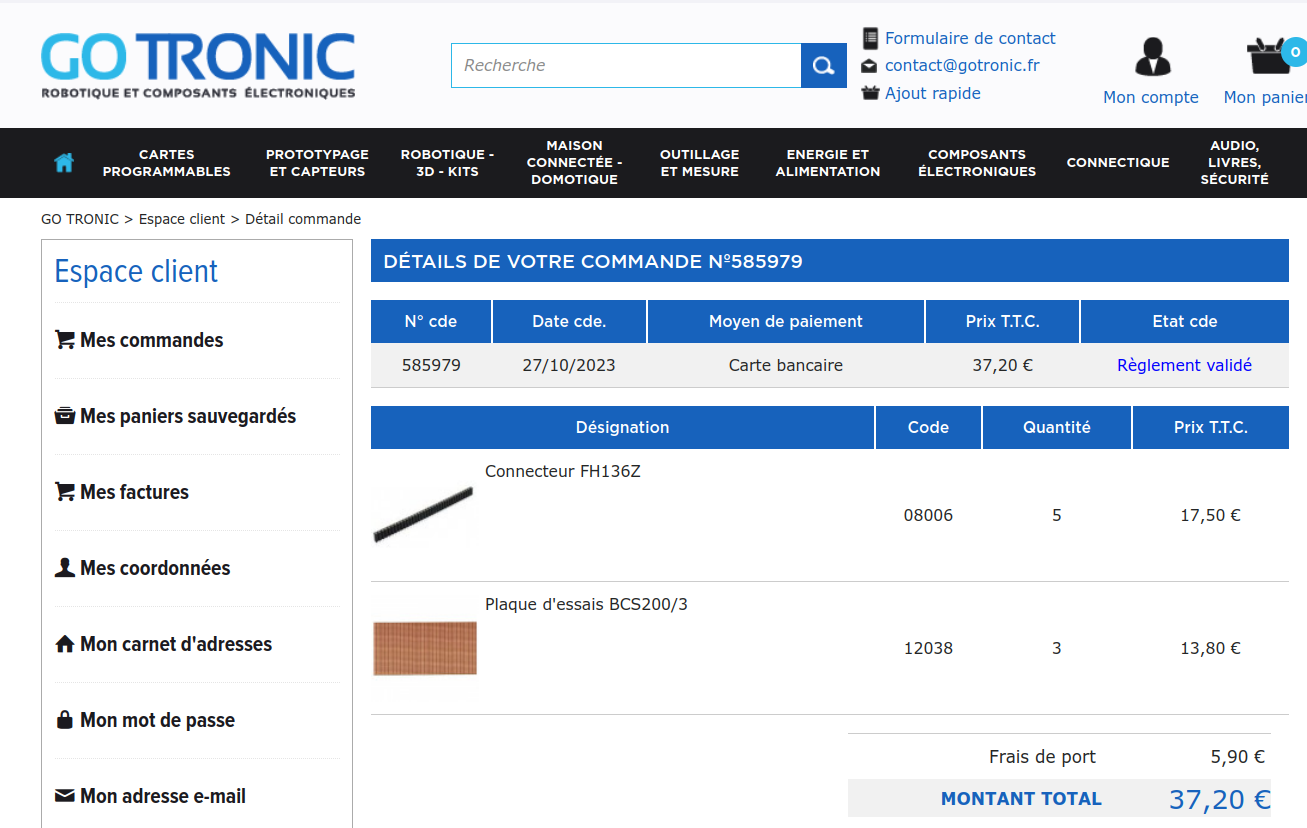
Task: Click the Plaque d'essais BCS200/3 image
Action: [x=425, y=648]
